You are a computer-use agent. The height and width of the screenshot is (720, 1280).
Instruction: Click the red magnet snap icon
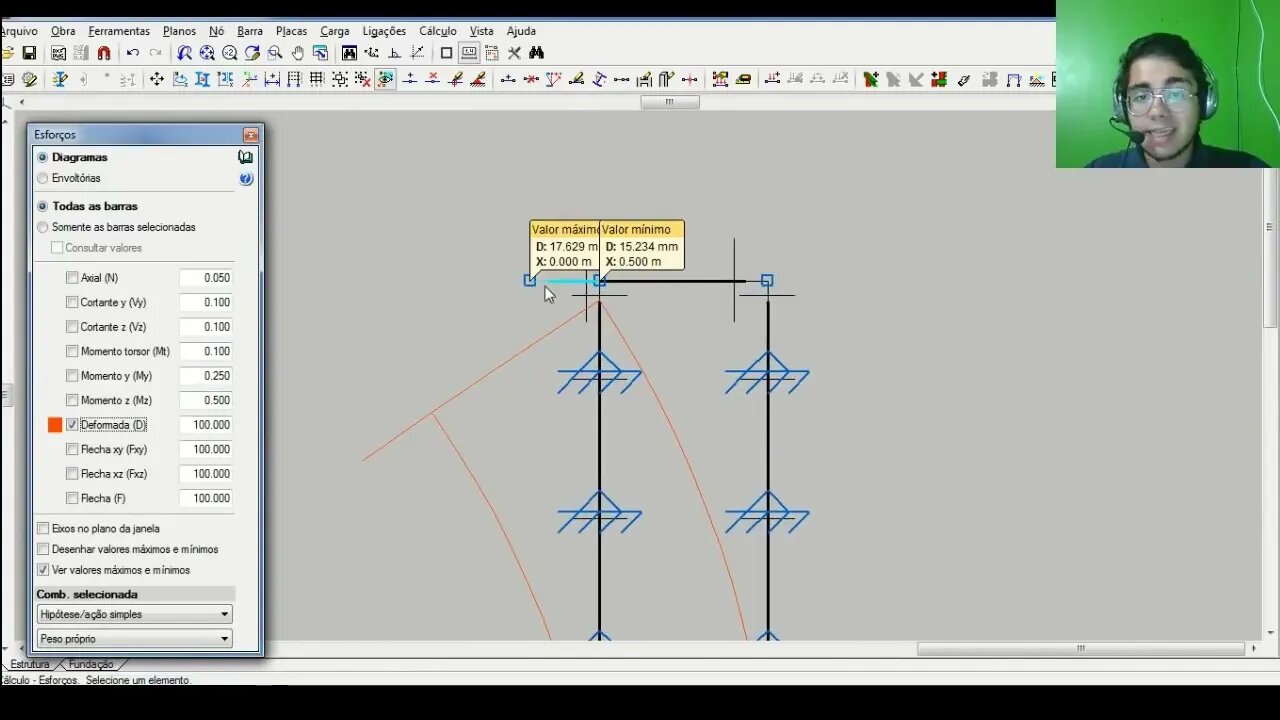[103, 53]
